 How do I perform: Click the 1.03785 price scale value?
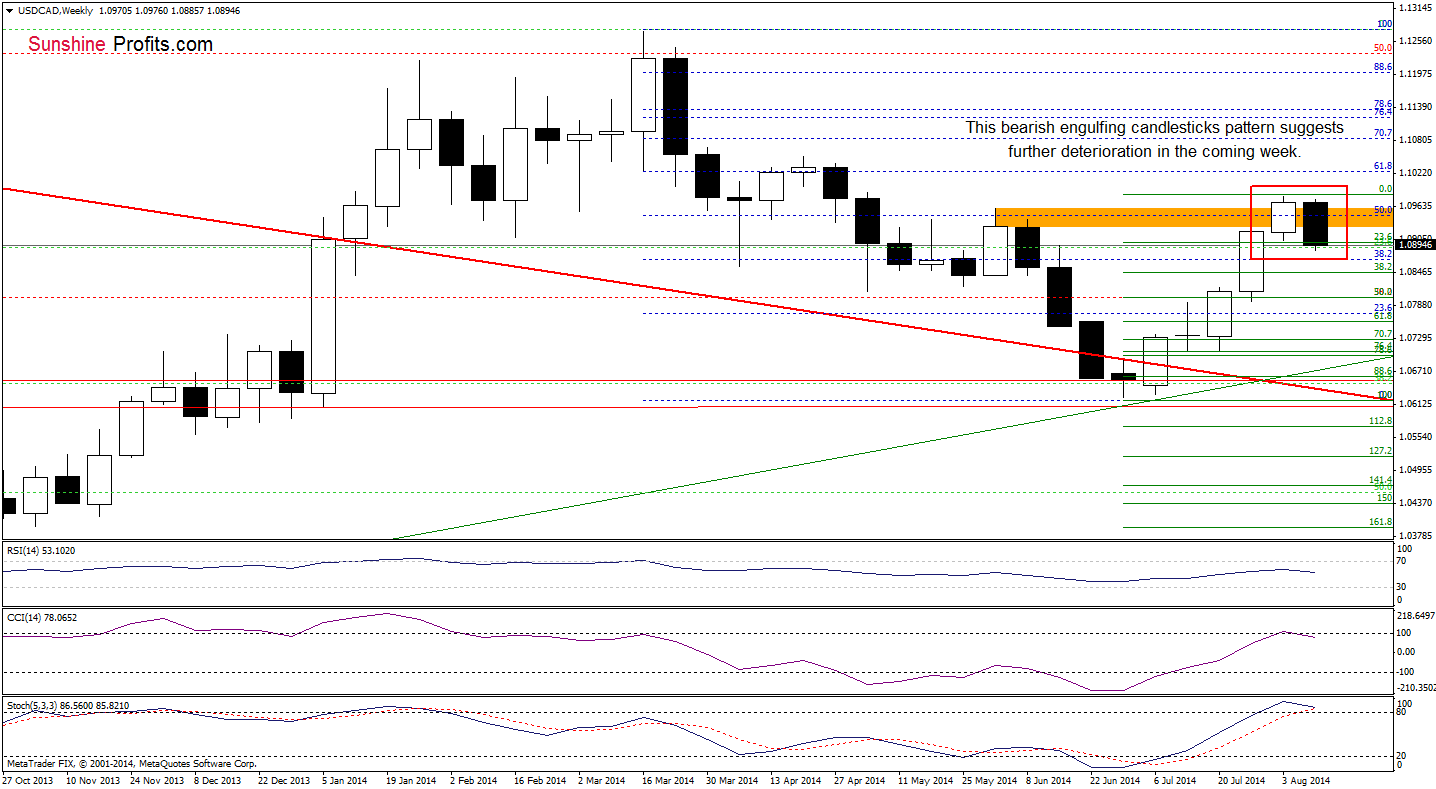1416,535
